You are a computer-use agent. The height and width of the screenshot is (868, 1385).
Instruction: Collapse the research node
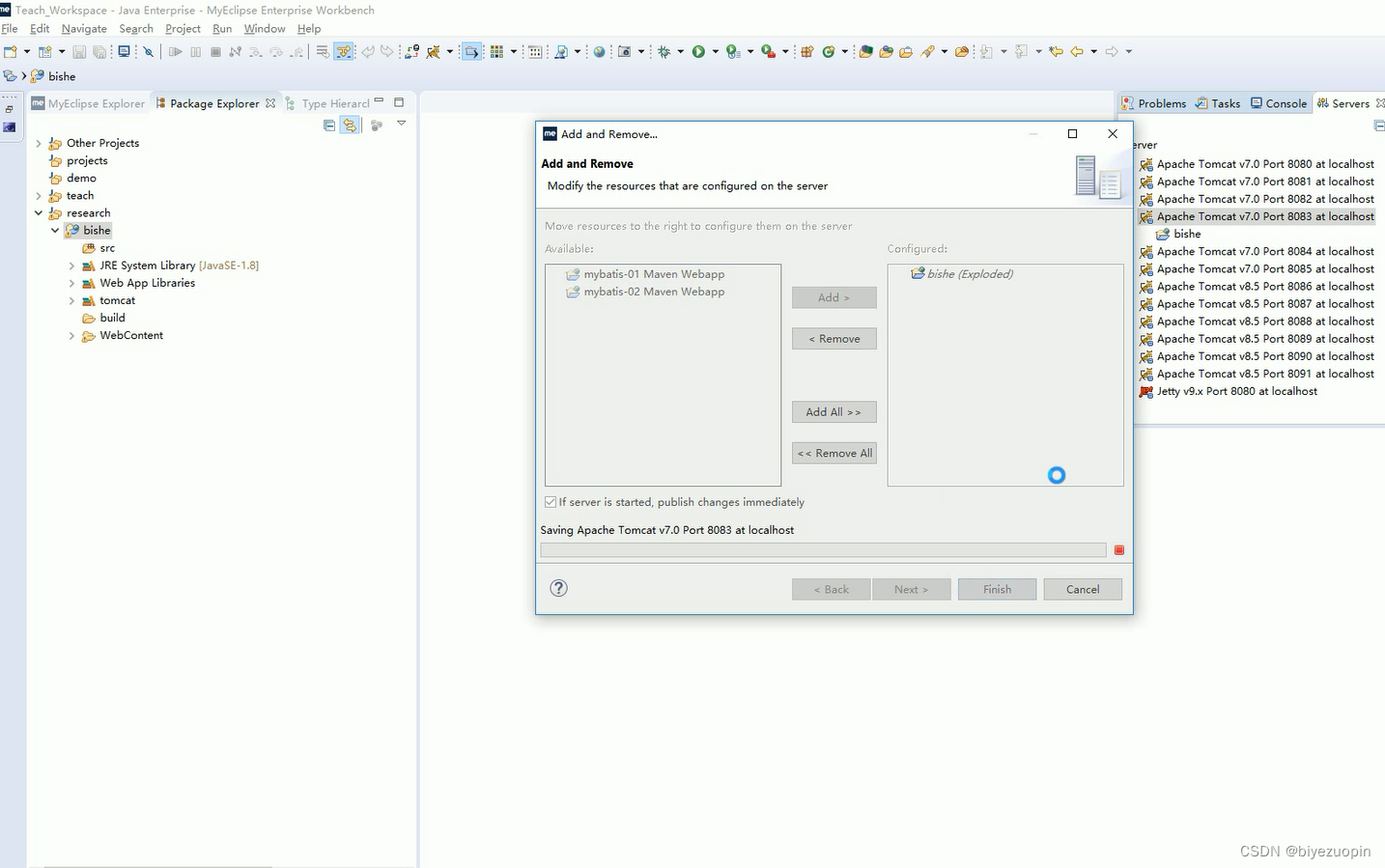point(39,213)
